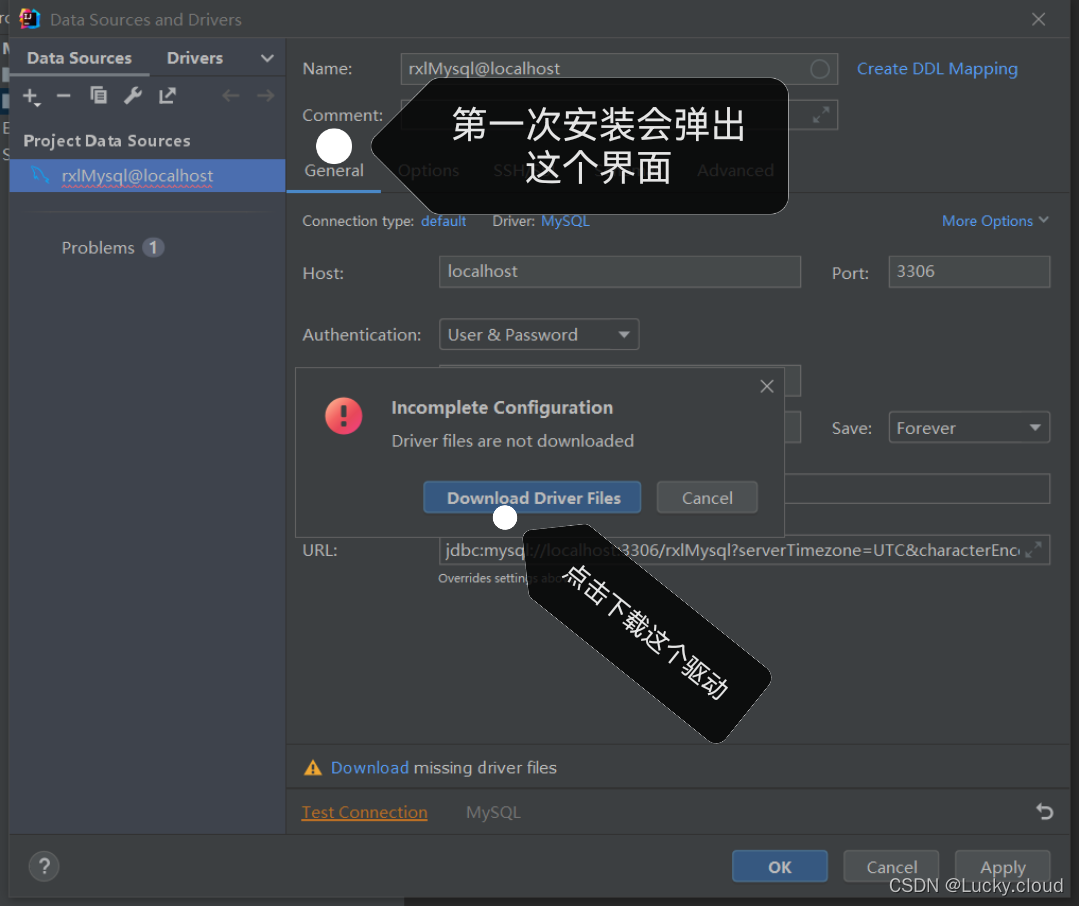Screen dimensions: 1079x906
Task: Open the Save password Forever dropdown
Action: point(969,428)
